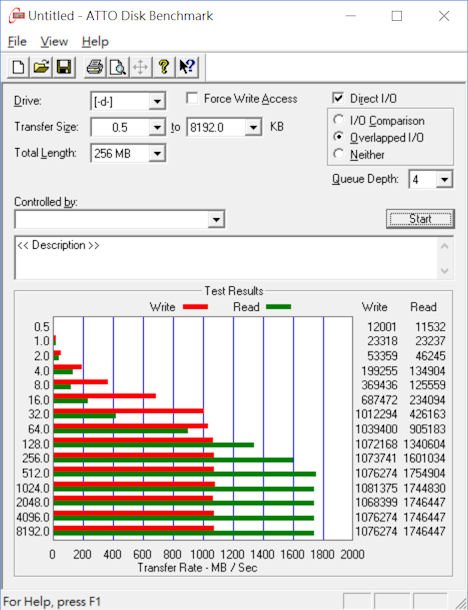The height and width of the screenshot is (610, 468).
Task: Open the Controlled by combo box
Action: [x=119, y=220]
